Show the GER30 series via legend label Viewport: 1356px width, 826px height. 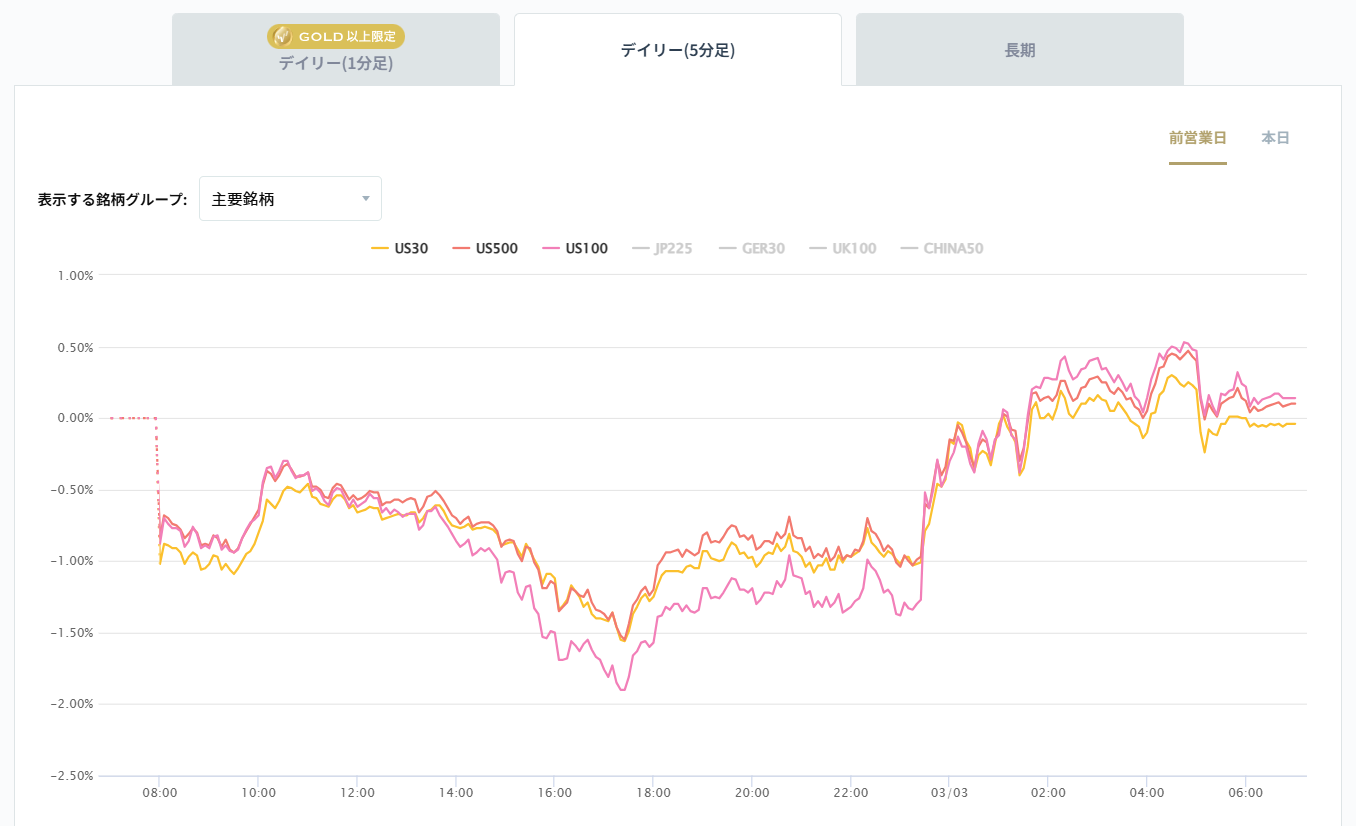coord(763,249)
